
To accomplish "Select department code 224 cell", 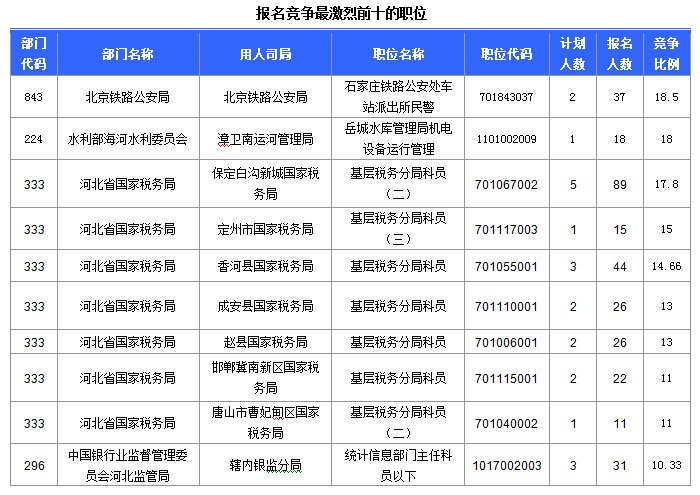I will point(33,139).
